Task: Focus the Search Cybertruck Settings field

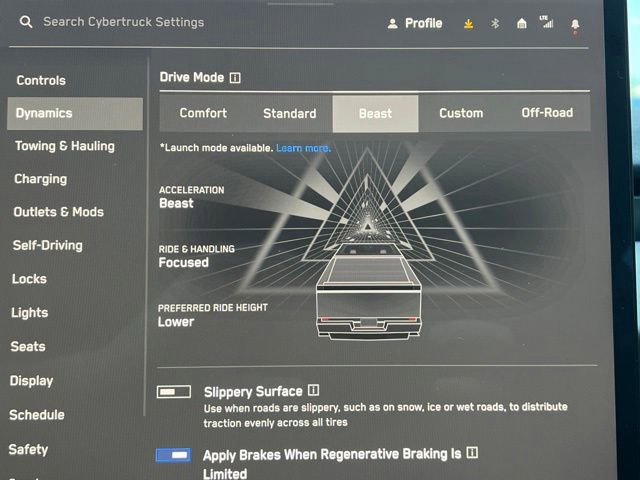Action: pyautogui.click(x=124, y=22)
